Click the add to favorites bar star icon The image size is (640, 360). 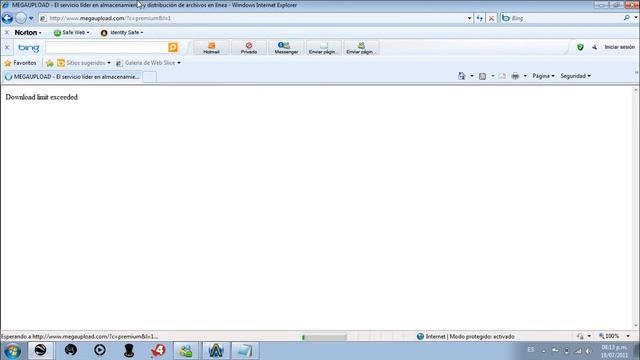coord(49,63)
